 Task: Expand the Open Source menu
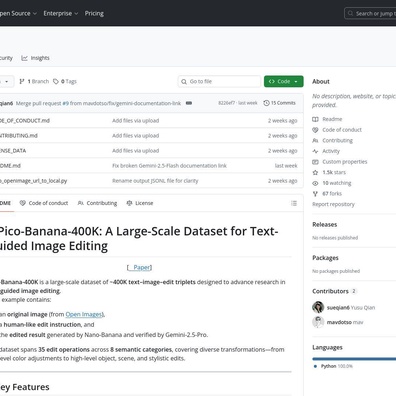tap(18, 13)
